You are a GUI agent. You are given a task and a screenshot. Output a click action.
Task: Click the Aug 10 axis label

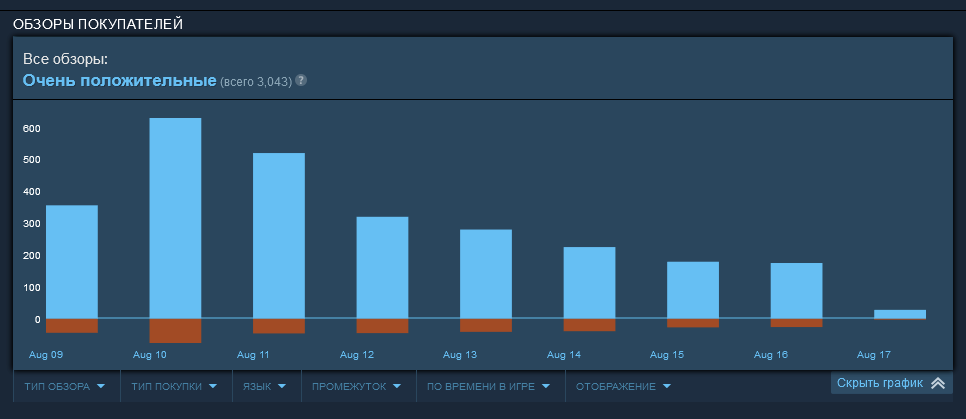coord(150,356)
